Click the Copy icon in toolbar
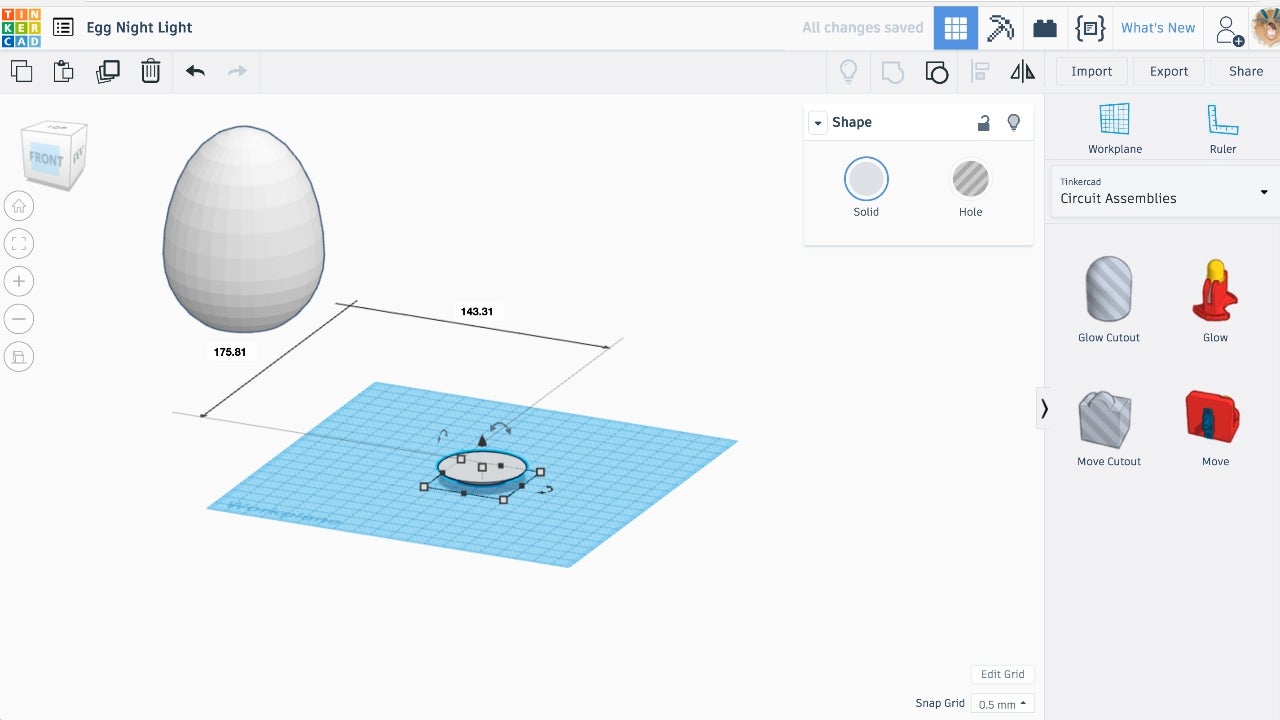The width and height of the screenshot is (1280, 720). 21,71
